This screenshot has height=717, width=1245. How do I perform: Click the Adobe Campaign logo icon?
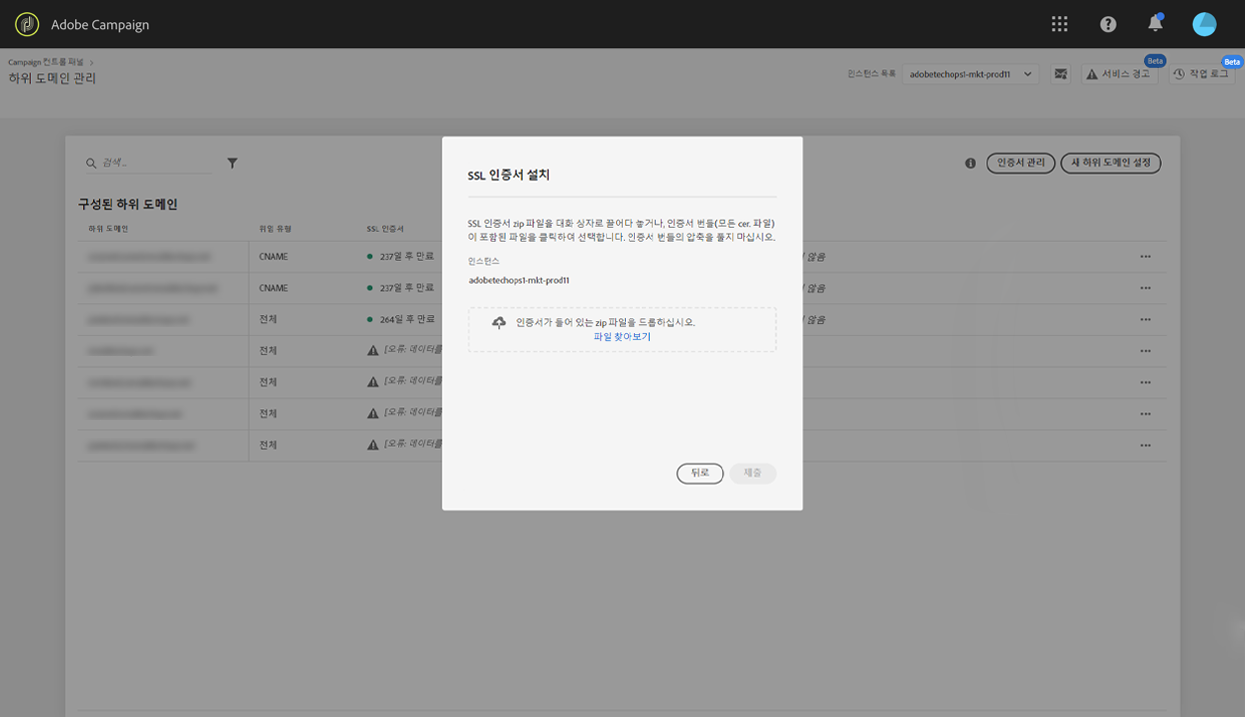pos(27,24)
